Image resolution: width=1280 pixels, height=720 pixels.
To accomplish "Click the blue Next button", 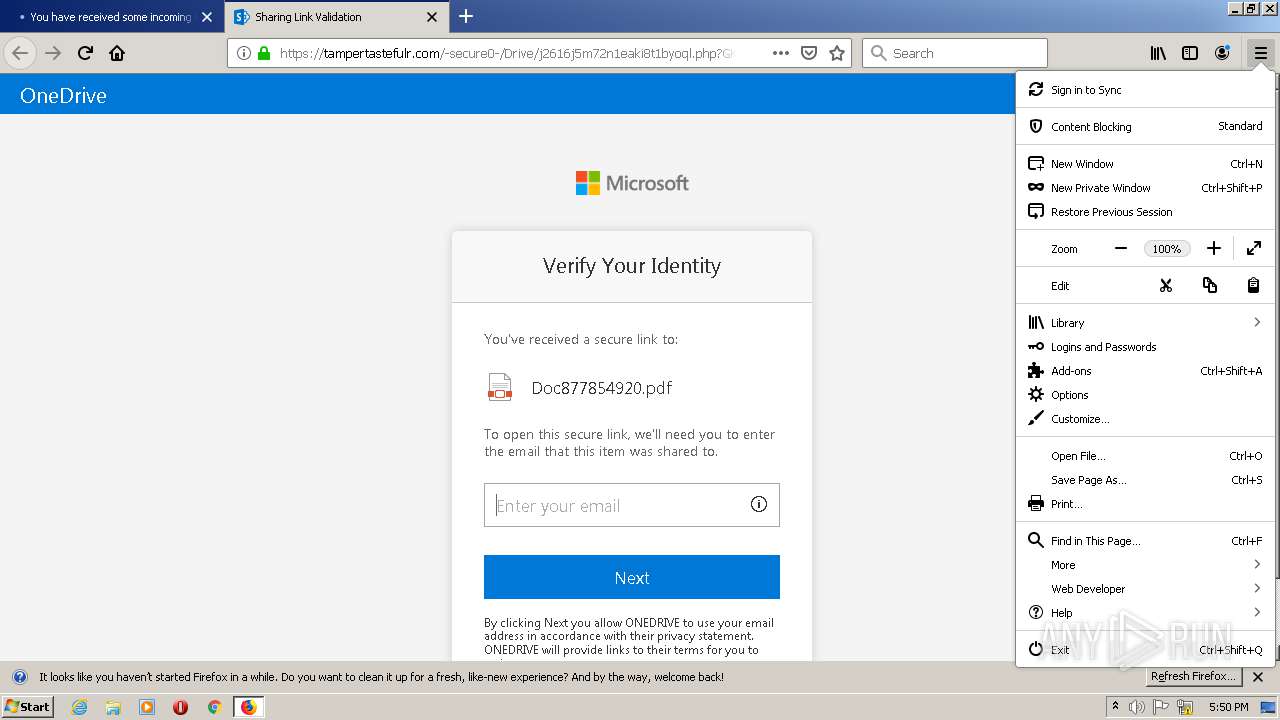I will pyautogui.click(x=631, y=577).
